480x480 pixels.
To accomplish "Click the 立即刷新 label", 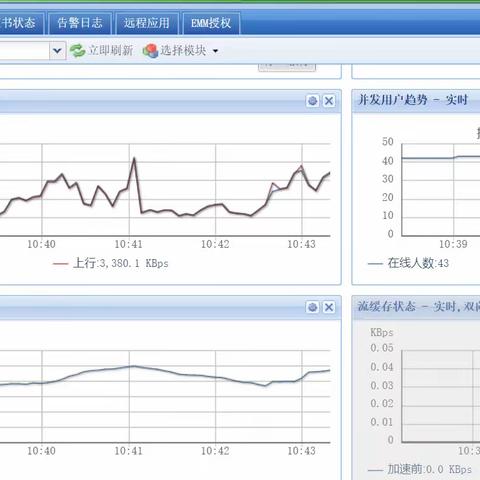I will point(110,51).
